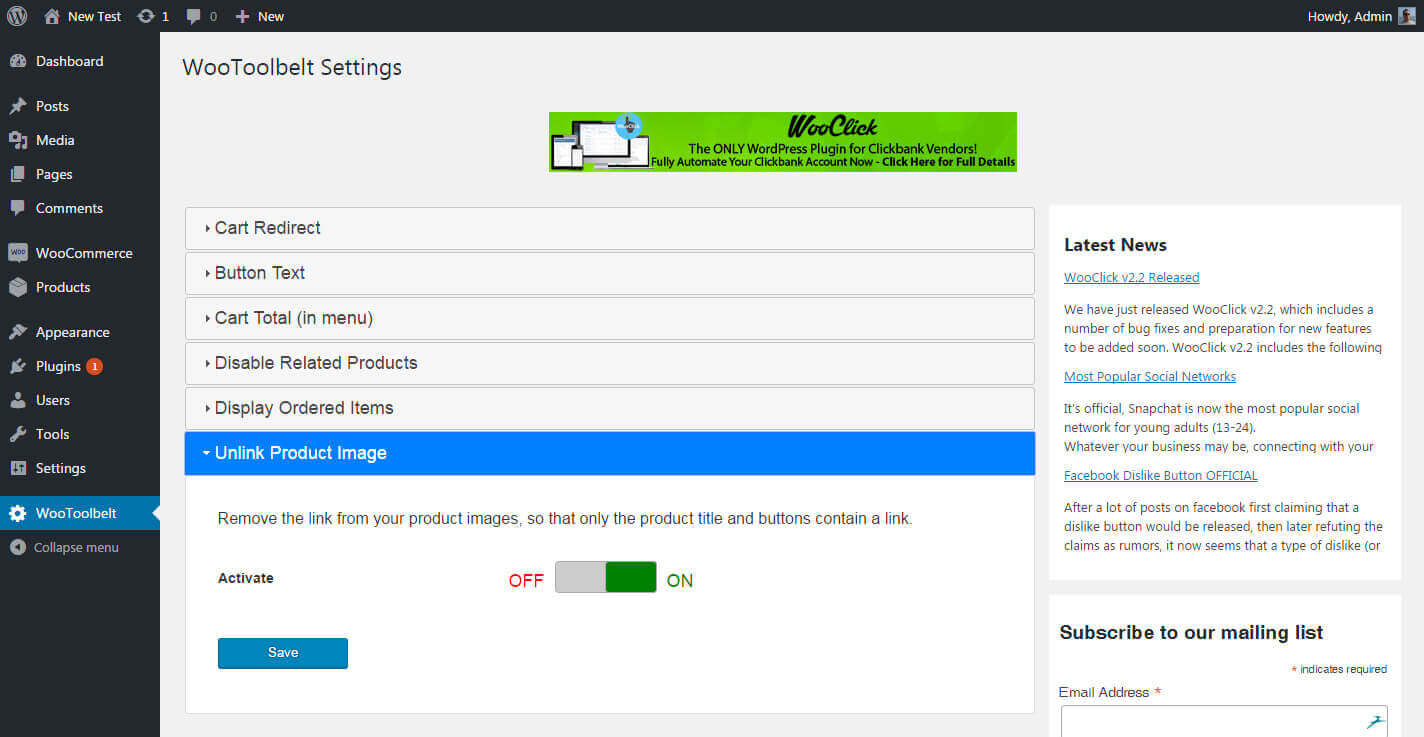1424x737 pixels.
Task: Collapse the Unlink Product Image section
Action: (610, 453)
